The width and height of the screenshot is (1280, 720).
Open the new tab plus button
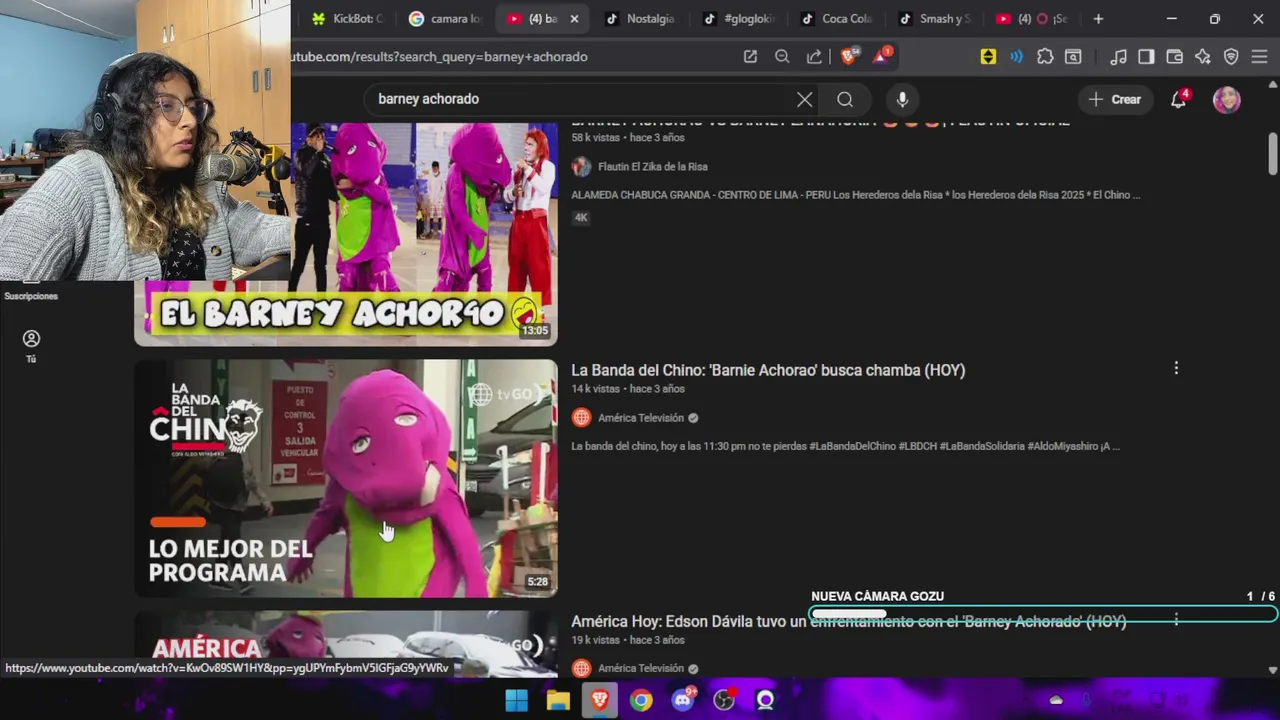tap(1098, 19)
